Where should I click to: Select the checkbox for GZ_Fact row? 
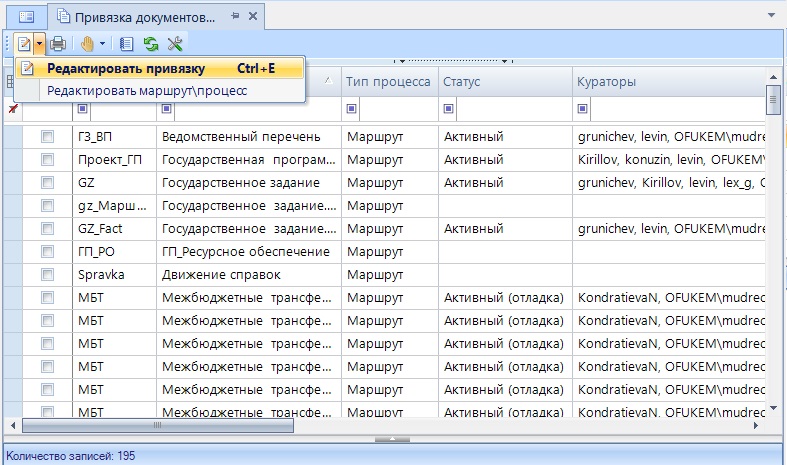point(47,229)
